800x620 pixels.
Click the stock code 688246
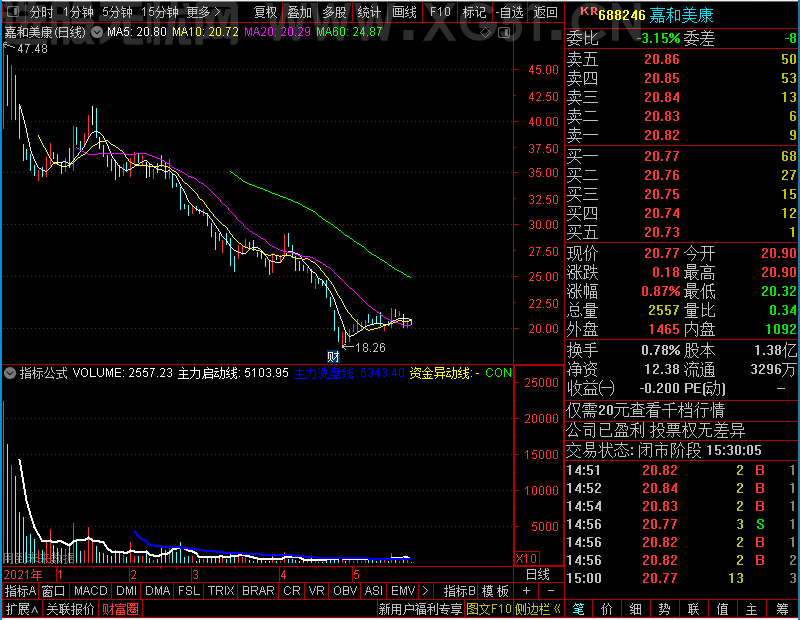(622, 16)
